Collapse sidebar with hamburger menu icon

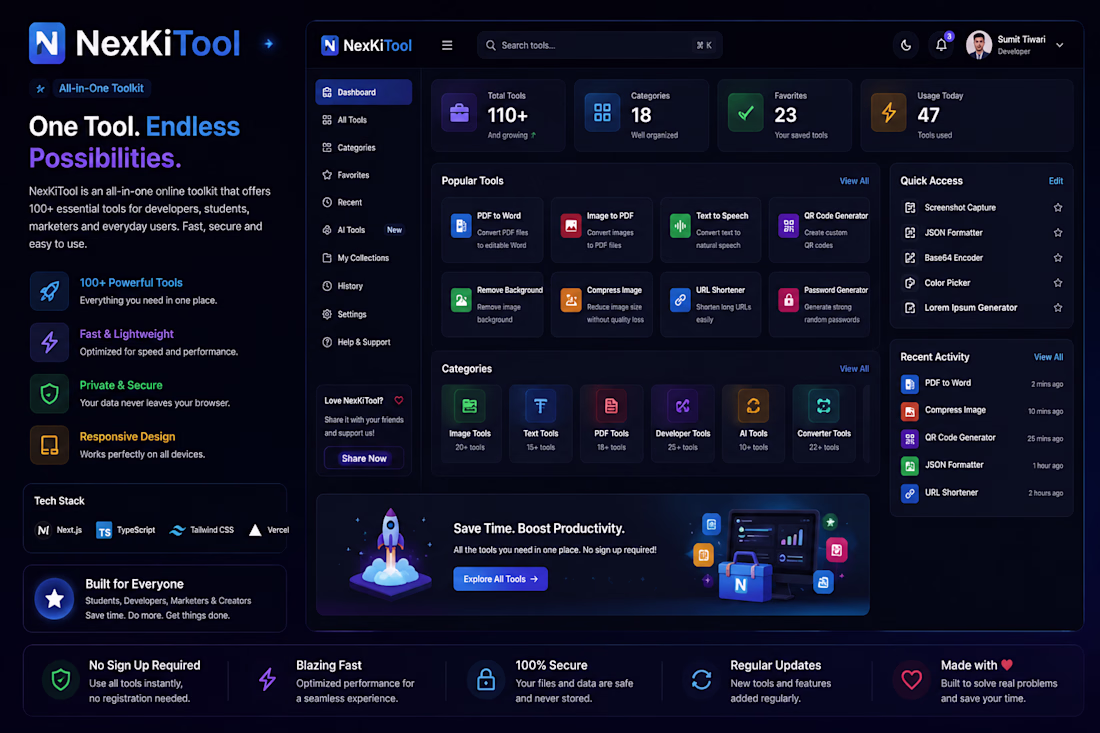(447, 46)
